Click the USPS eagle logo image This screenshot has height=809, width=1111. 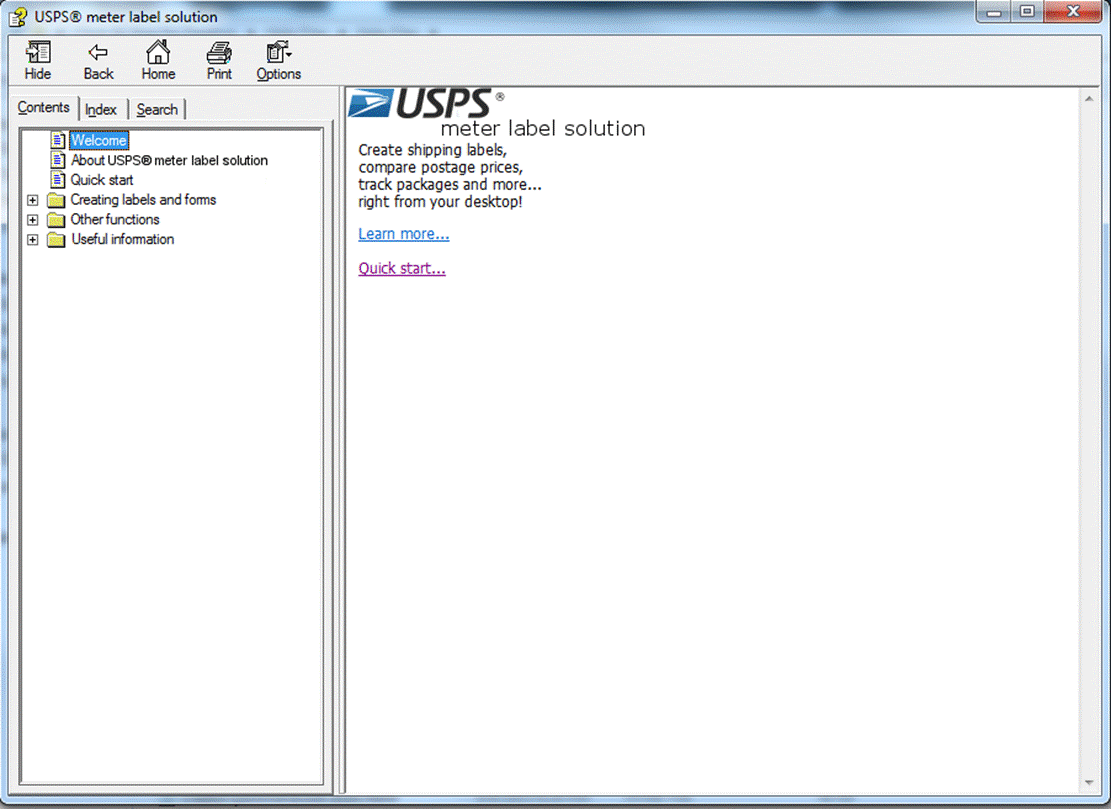point(370,103)
